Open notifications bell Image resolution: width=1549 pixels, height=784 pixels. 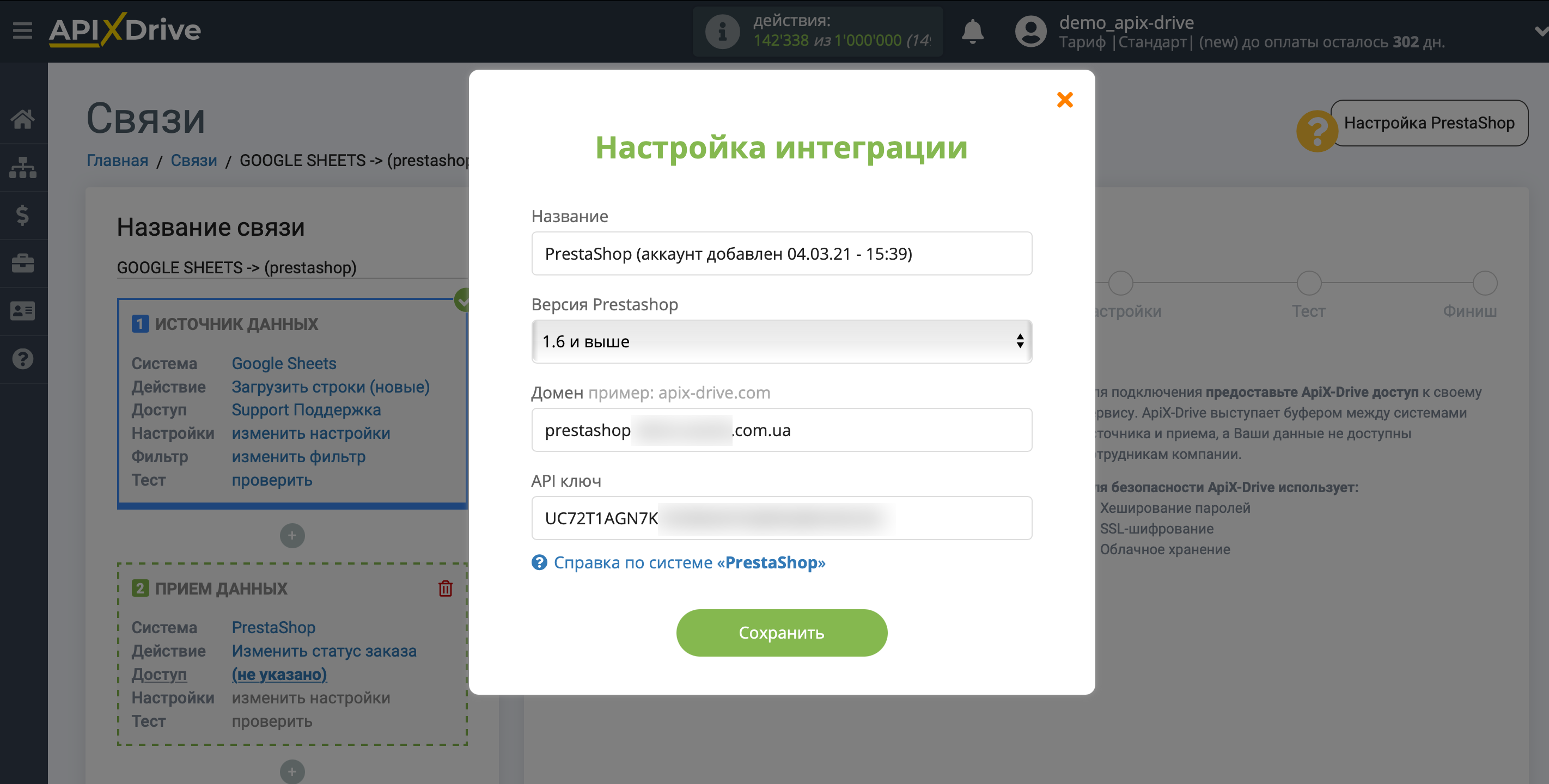(972, 31)
